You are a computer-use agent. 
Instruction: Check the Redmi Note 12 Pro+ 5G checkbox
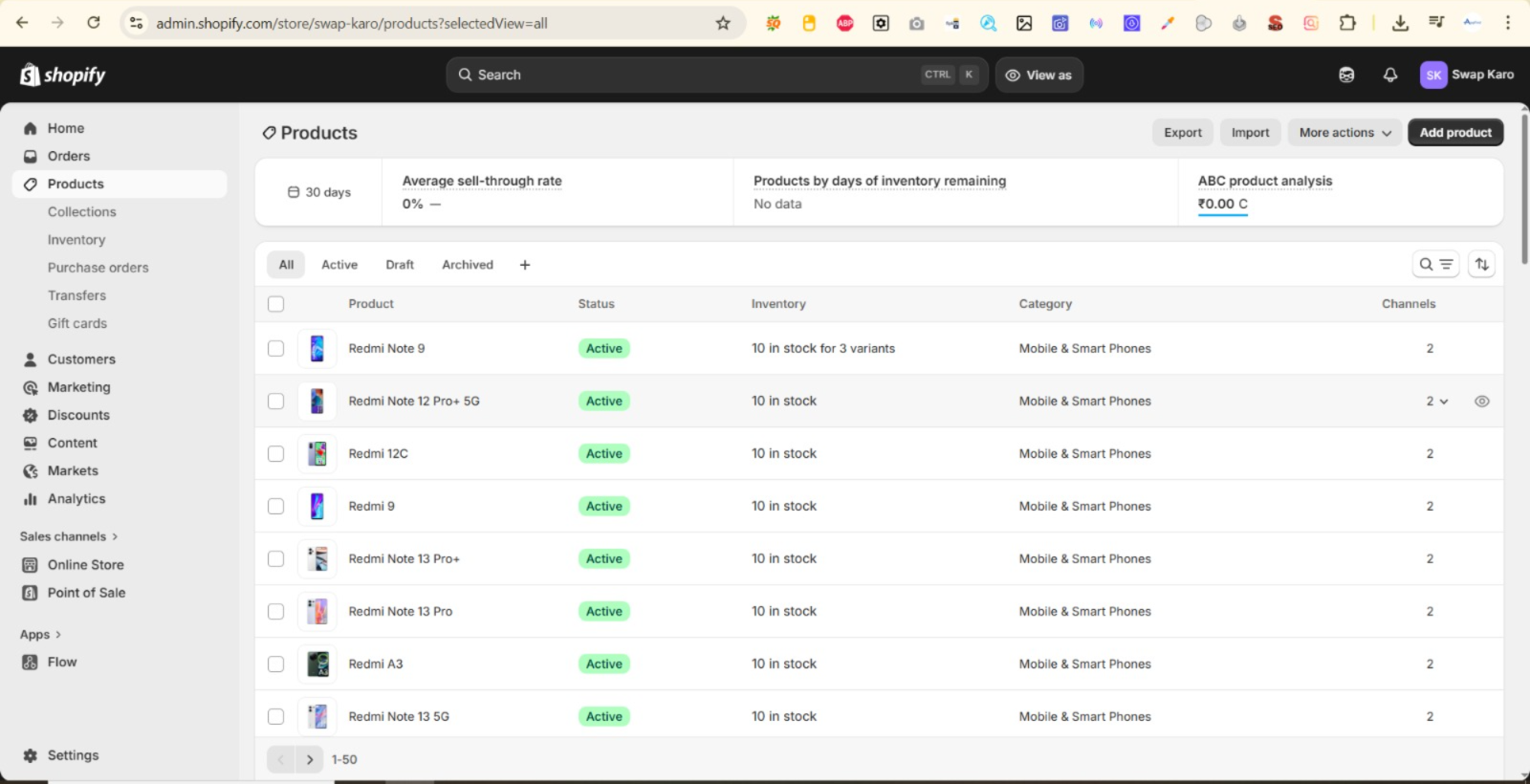(276, 402)
